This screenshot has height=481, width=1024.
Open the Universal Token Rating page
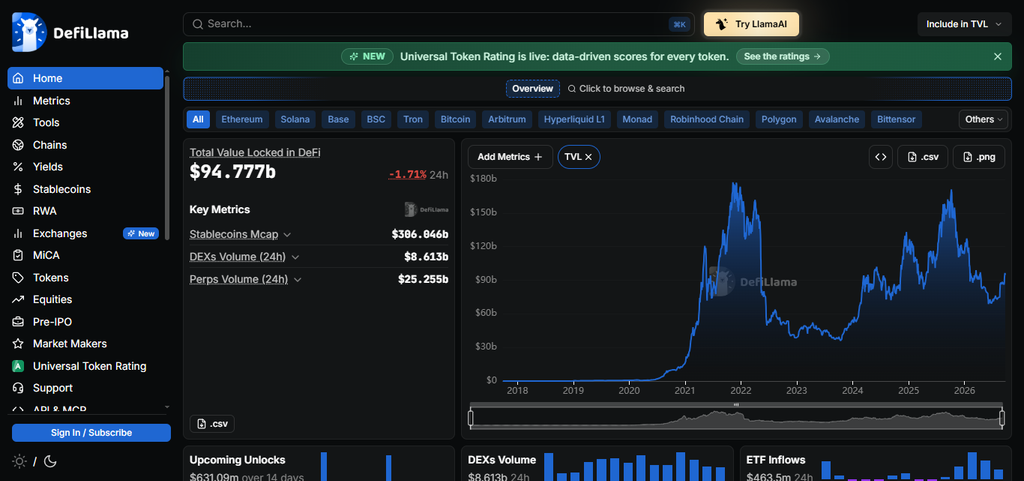[85, 366]
